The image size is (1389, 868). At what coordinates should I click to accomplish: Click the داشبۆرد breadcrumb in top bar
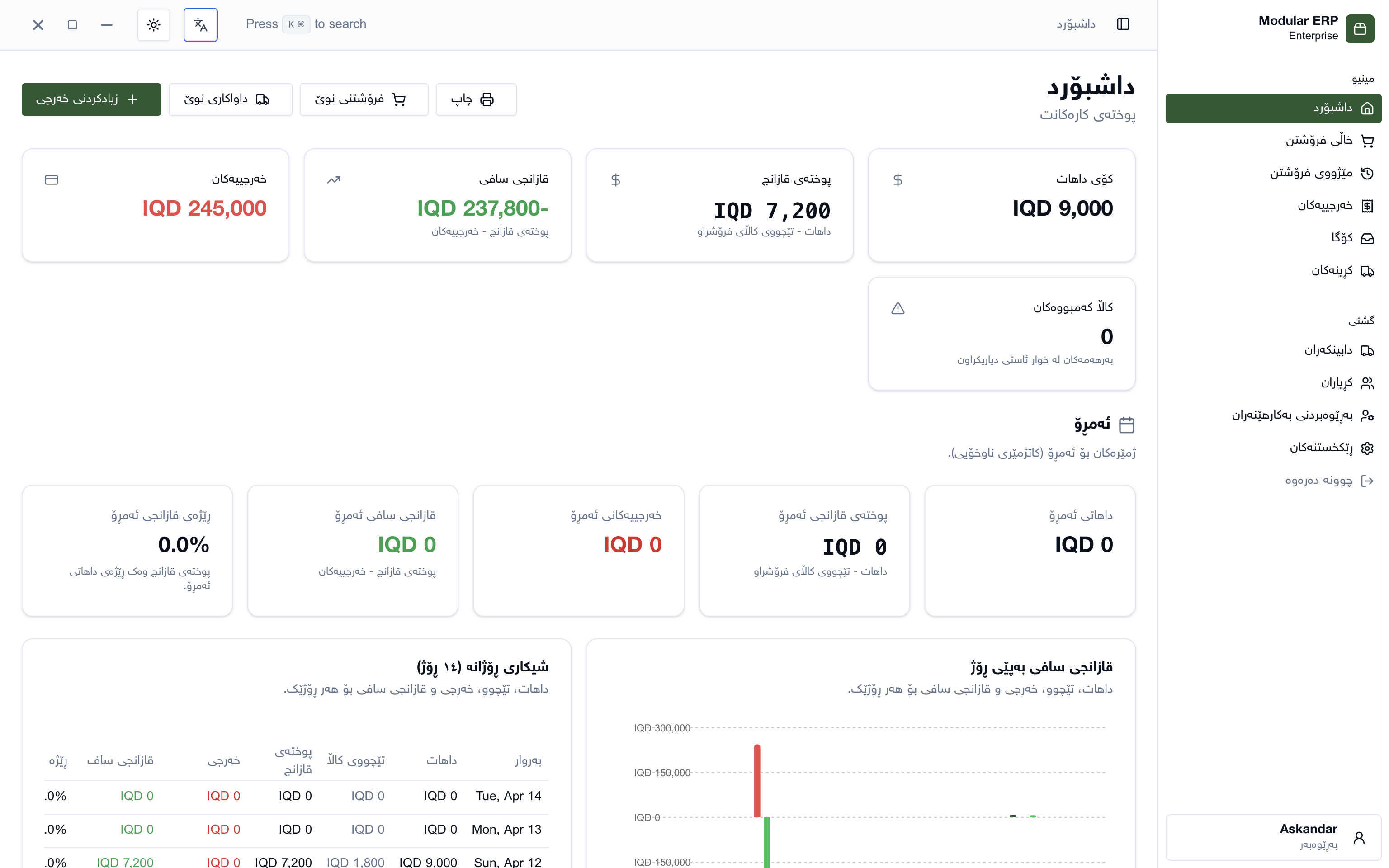pos(1076,24)
